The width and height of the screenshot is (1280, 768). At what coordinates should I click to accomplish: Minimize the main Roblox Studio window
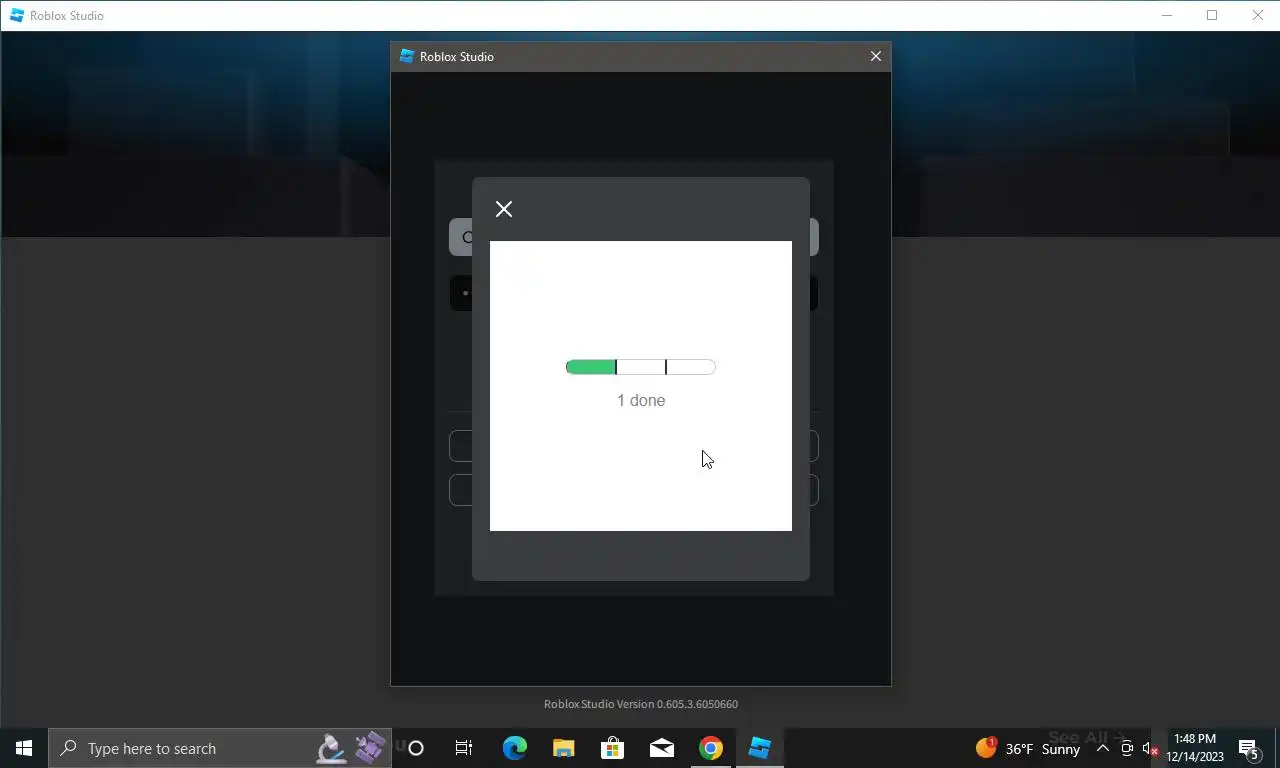(x=1167, y=15)
